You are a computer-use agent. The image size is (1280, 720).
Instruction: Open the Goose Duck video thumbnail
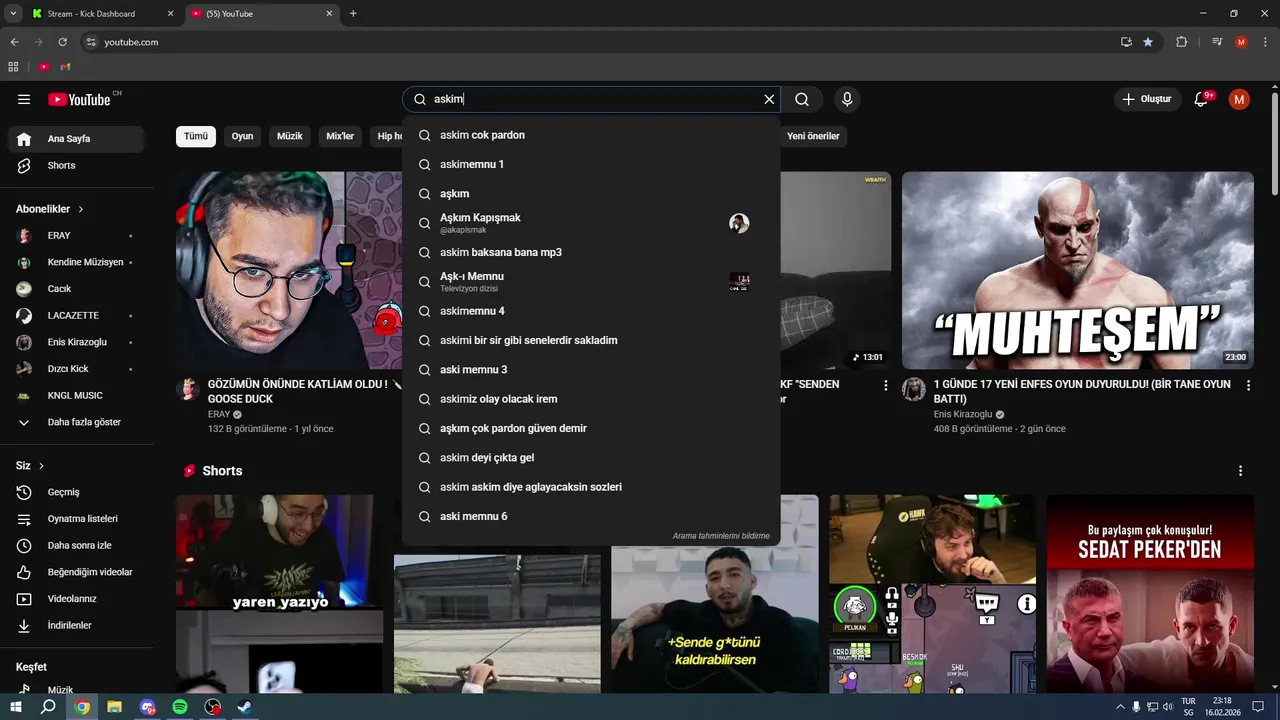[x=289, y=270]
